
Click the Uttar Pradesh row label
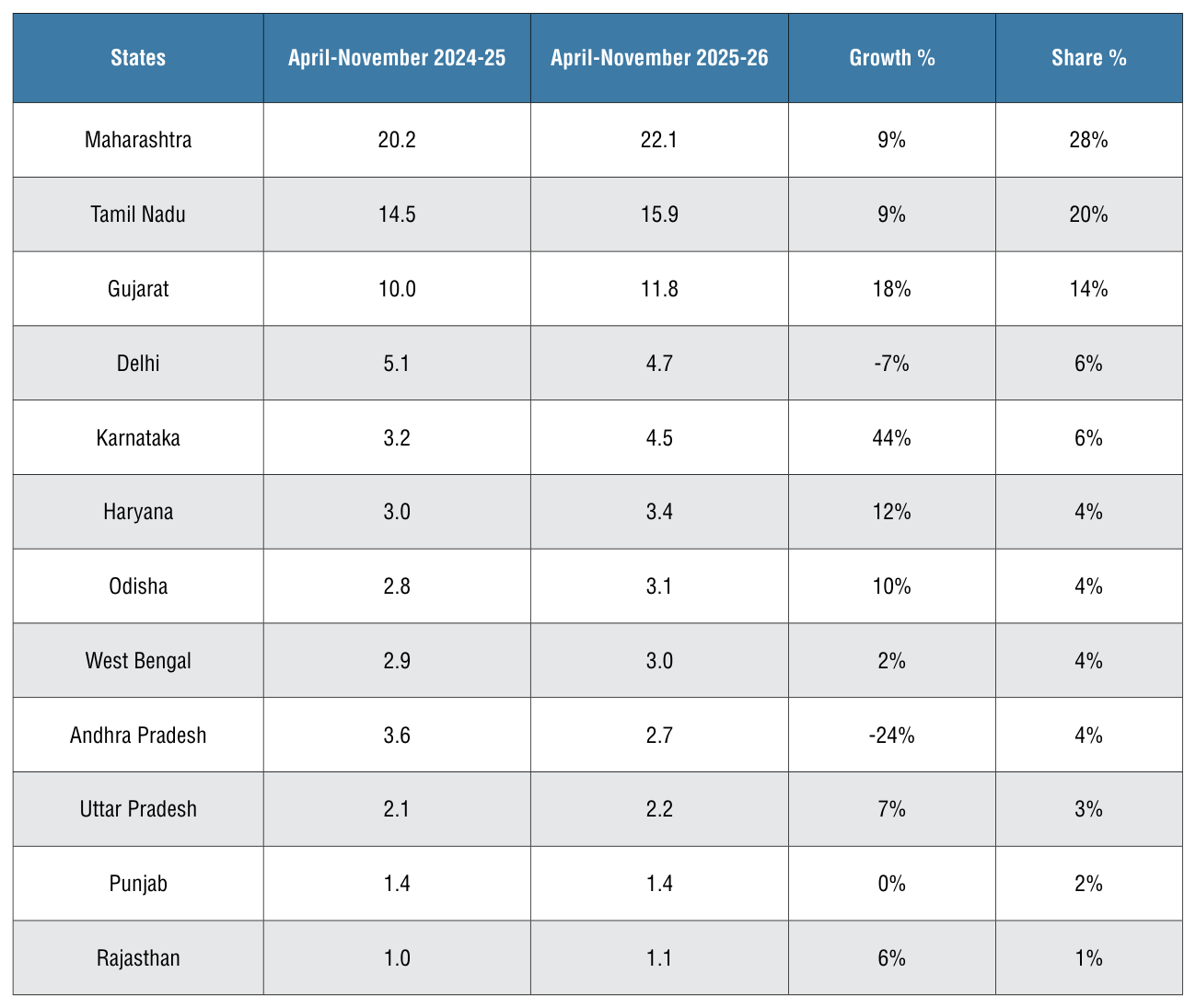[138, 809]
